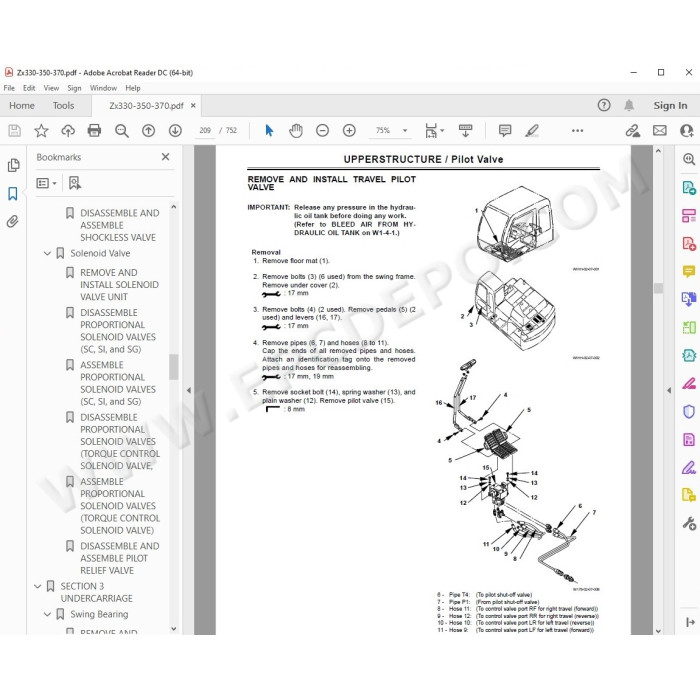Viewport: 700px width, 700px height.
Task: Open the zoom level dropdown arrow
Action: click(405, 130)
